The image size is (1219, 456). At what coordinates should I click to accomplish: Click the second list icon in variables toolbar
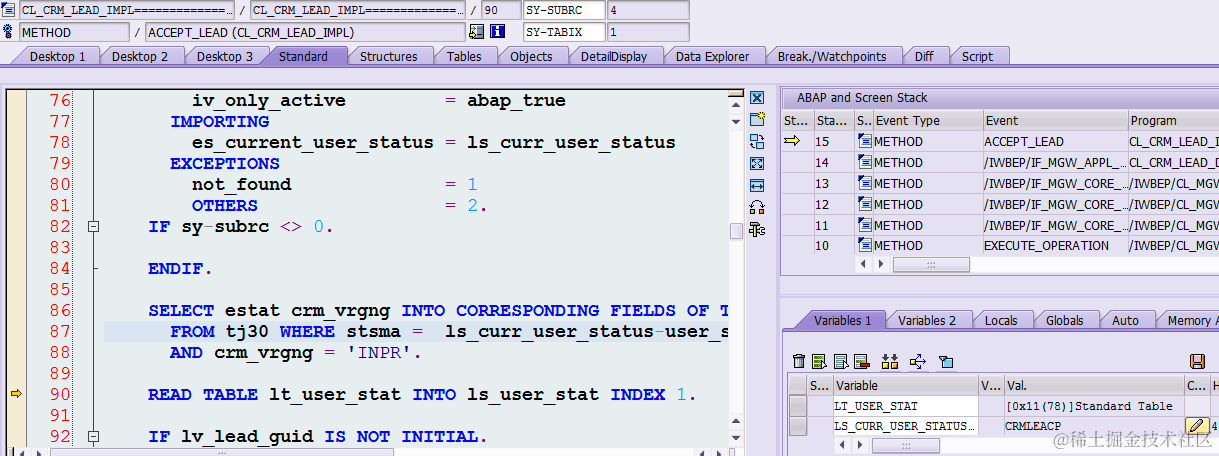[x=840, y=361]
